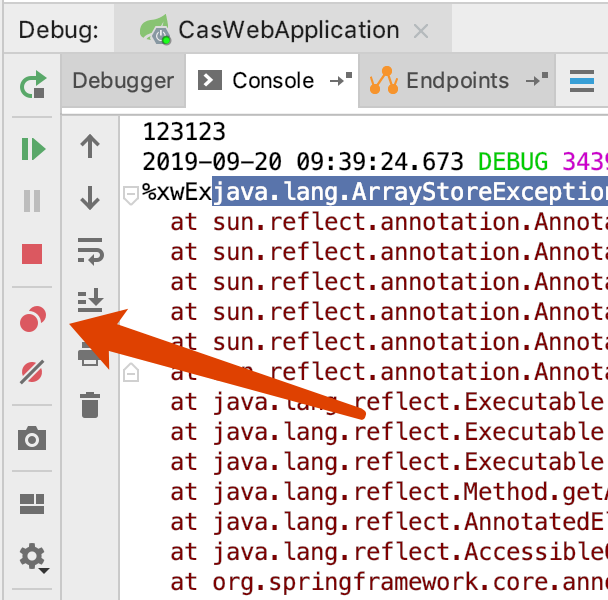Restore the default debug layout
608x600 pixels.
coord(32,503)
